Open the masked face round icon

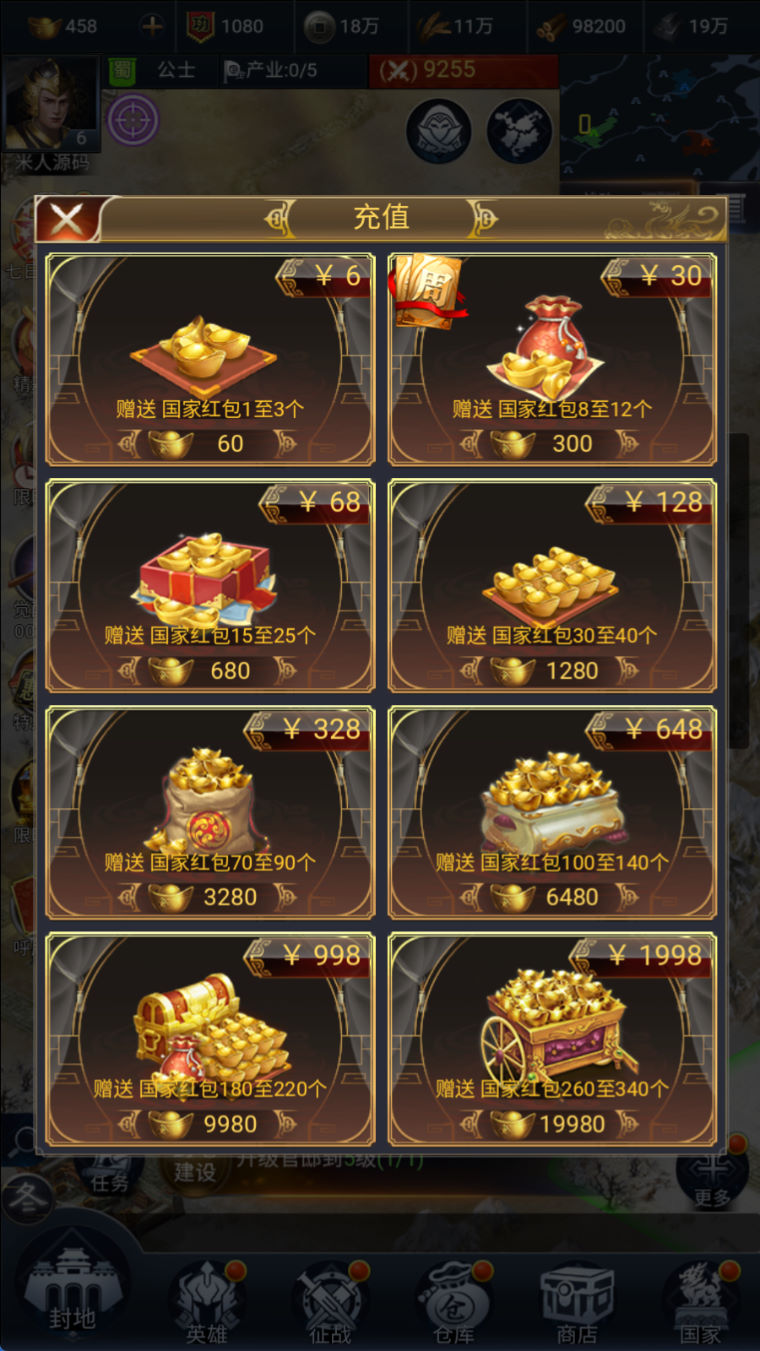tap(438, 131)
